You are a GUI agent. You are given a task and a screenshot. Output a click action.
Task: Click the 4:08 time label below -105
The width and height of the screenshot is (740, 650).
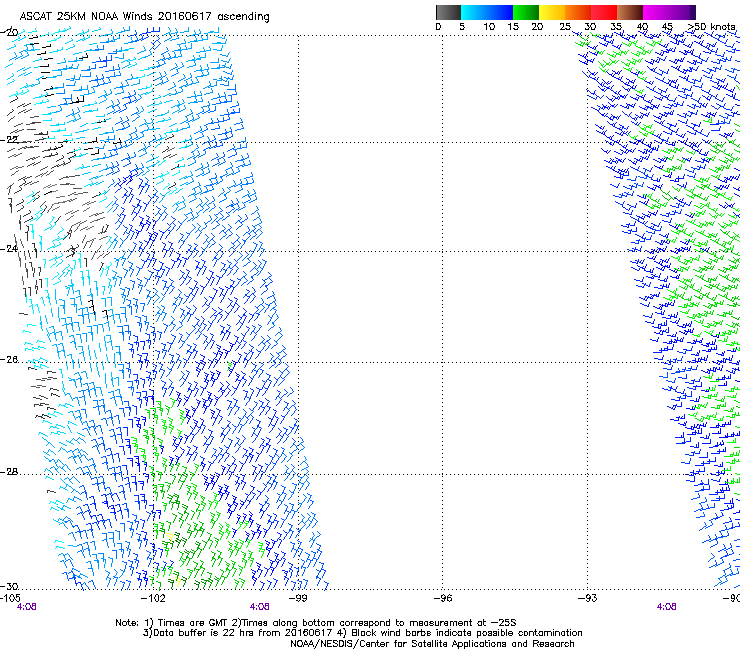pyautogui.click(x=26, y=607)
